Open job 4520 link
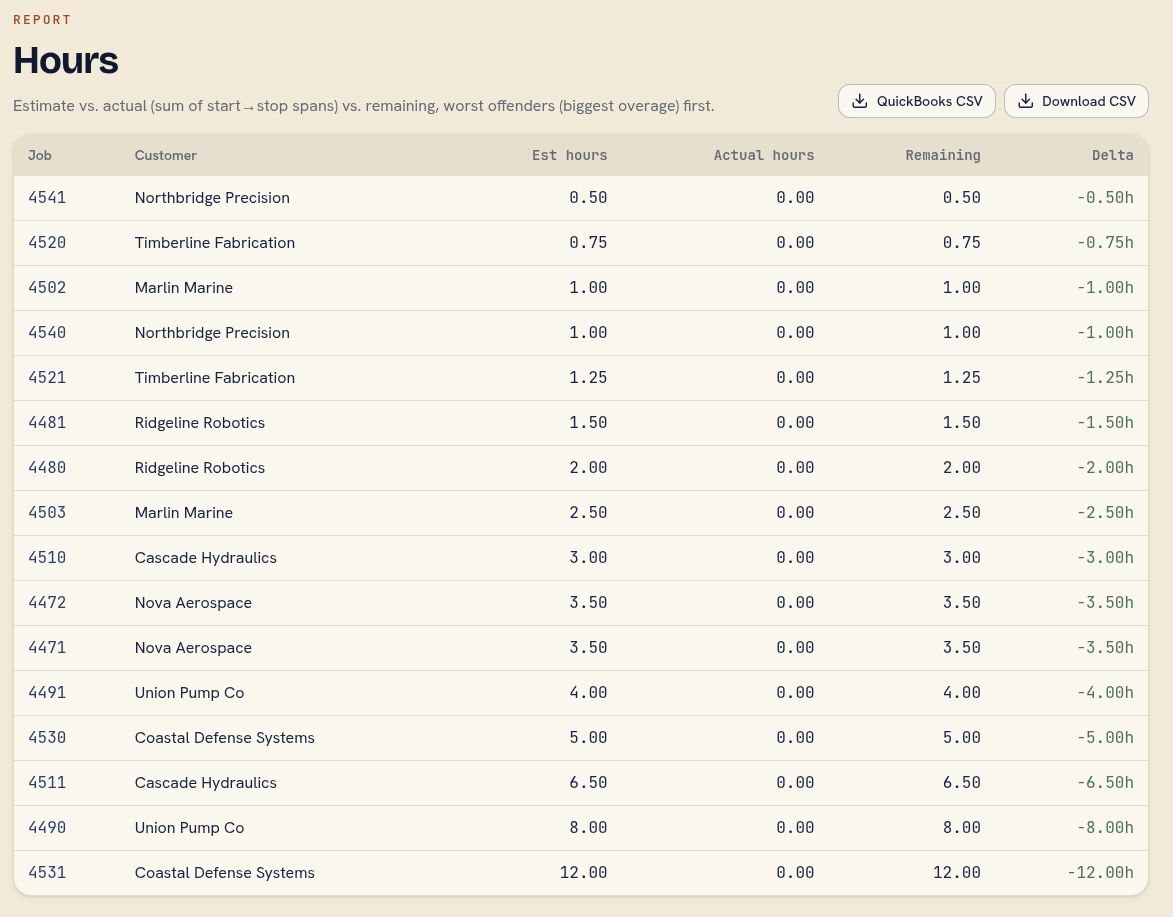The width and height of the screenshot is (1173, 917). pos(47,242)
